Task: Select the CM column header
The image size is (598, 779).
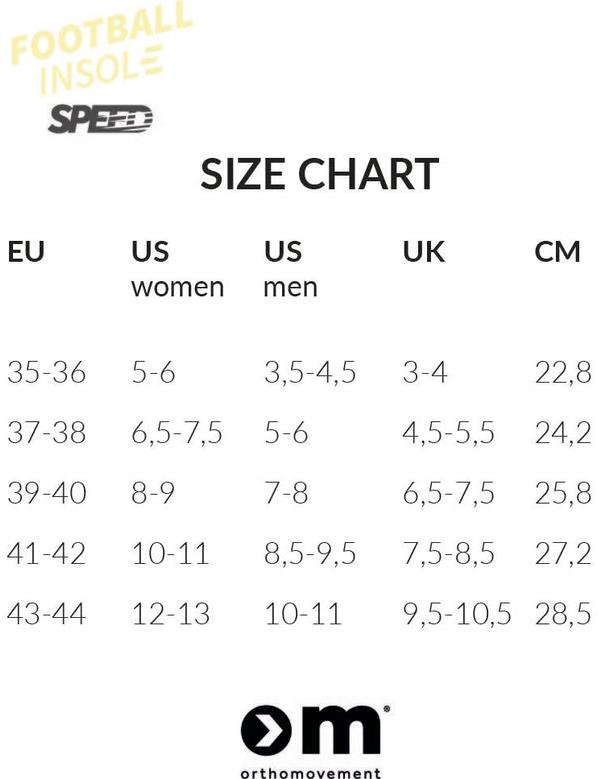Action: point(557,251)
